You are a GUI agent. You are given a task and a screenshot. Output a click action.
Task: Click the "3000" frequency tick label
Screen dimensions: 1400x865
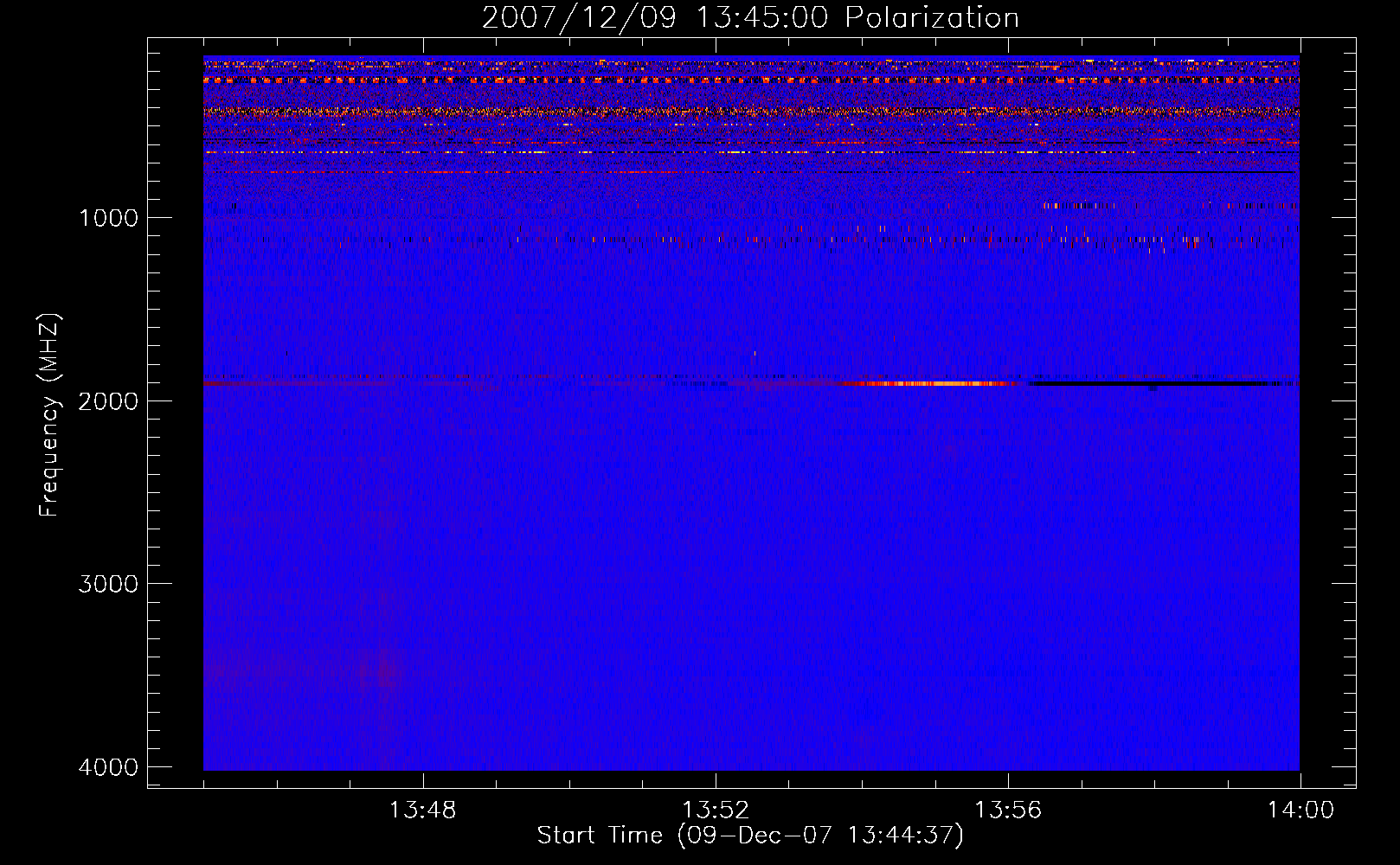(108, 584)
